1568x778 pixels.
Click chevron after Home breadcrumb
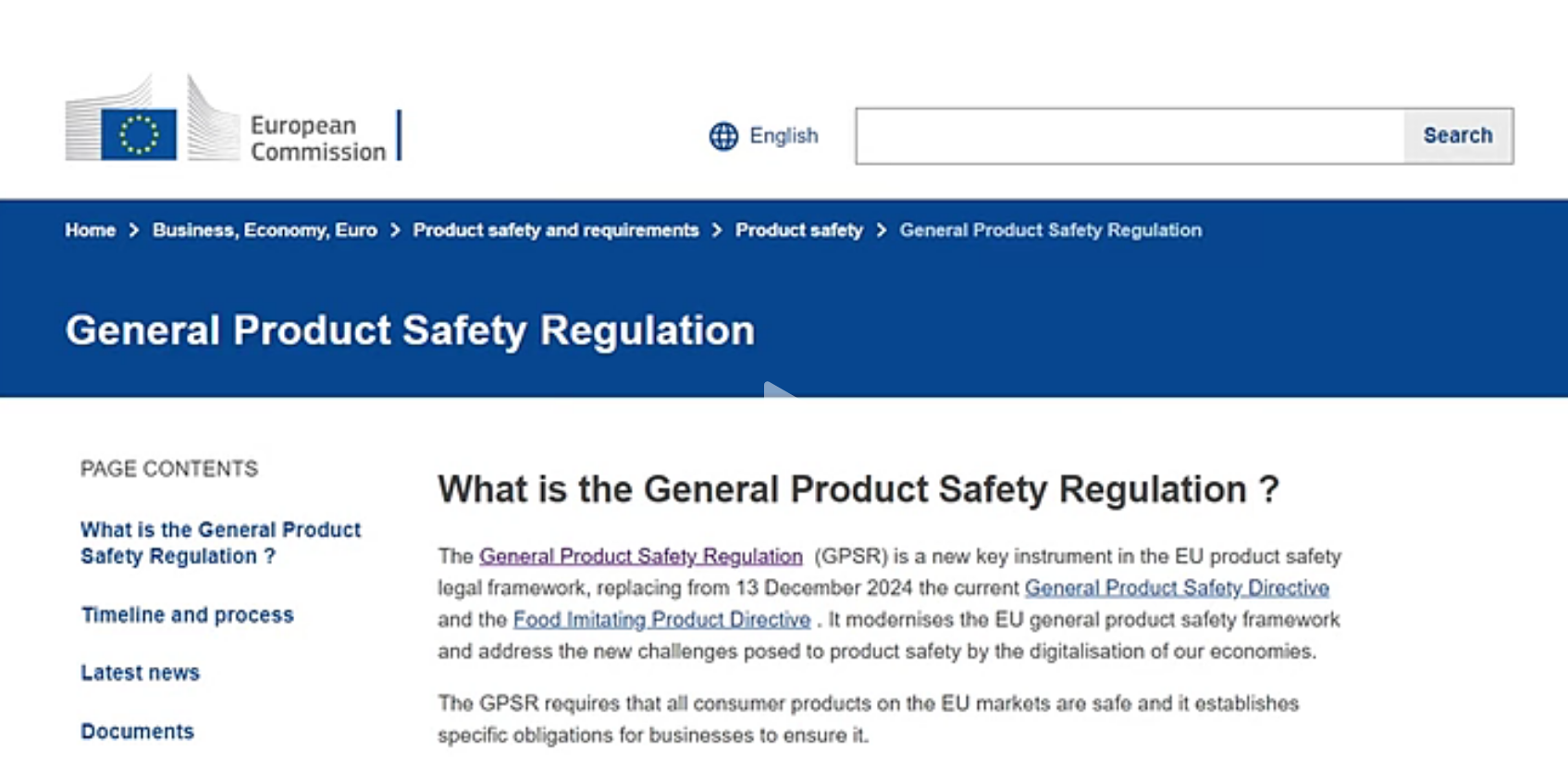134,230
